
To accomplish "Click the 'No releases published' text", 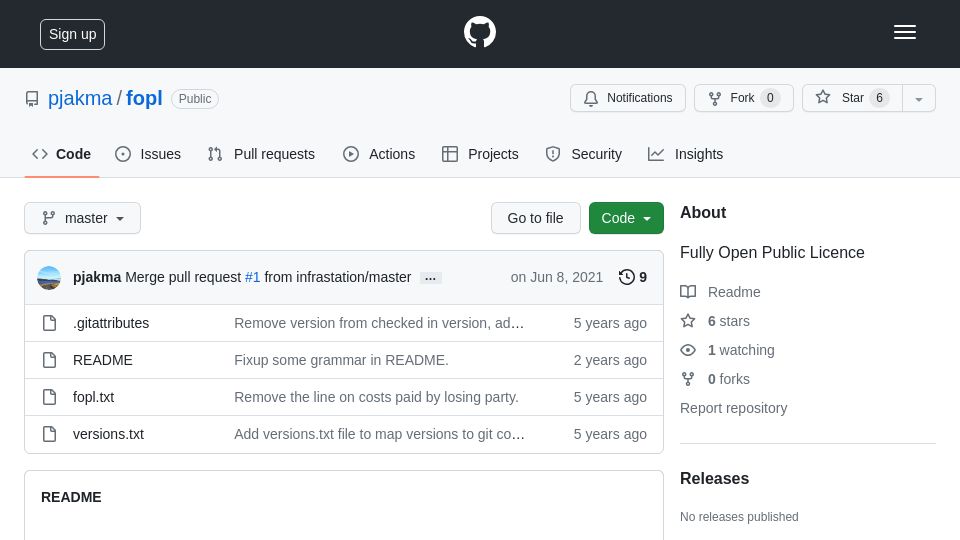I will 739,517.
